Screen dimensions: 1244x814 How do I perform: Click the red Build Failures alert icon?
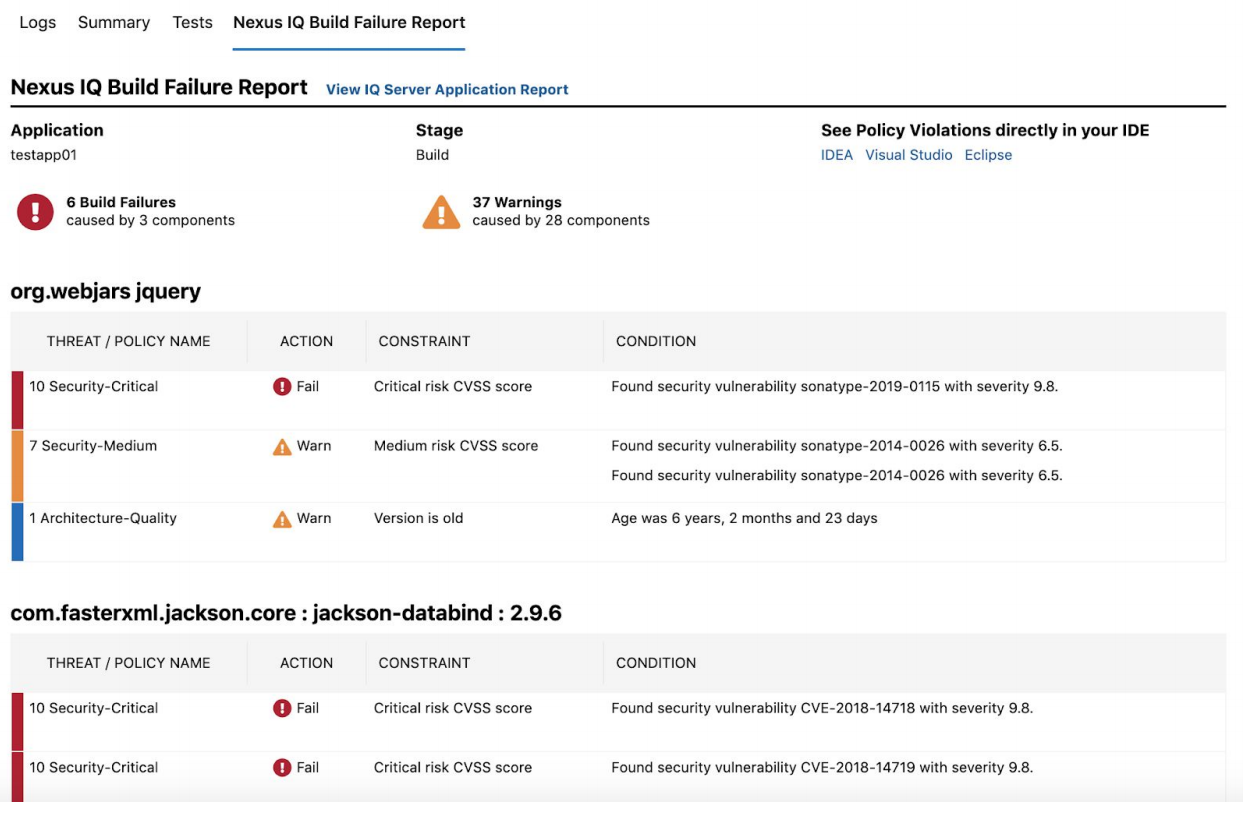pyautogui.click(x=35, y=211)
